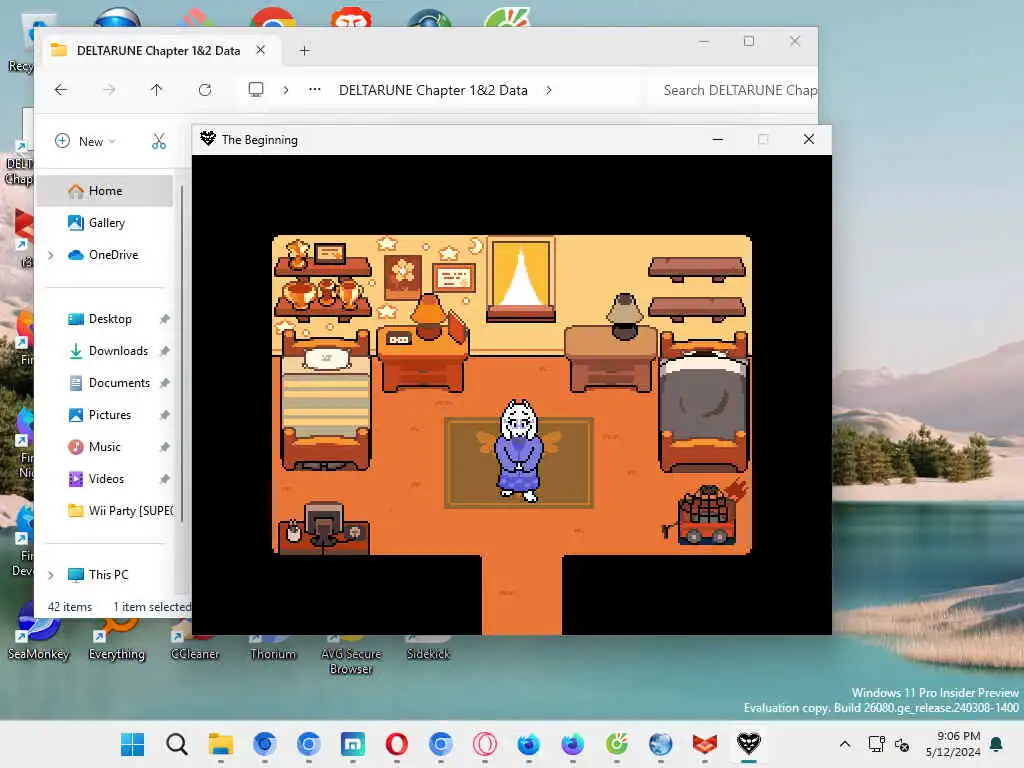This screenshot has width=1024, height=768.
Task: Expand the OneDrive tree node
Action: coord(51,255)
